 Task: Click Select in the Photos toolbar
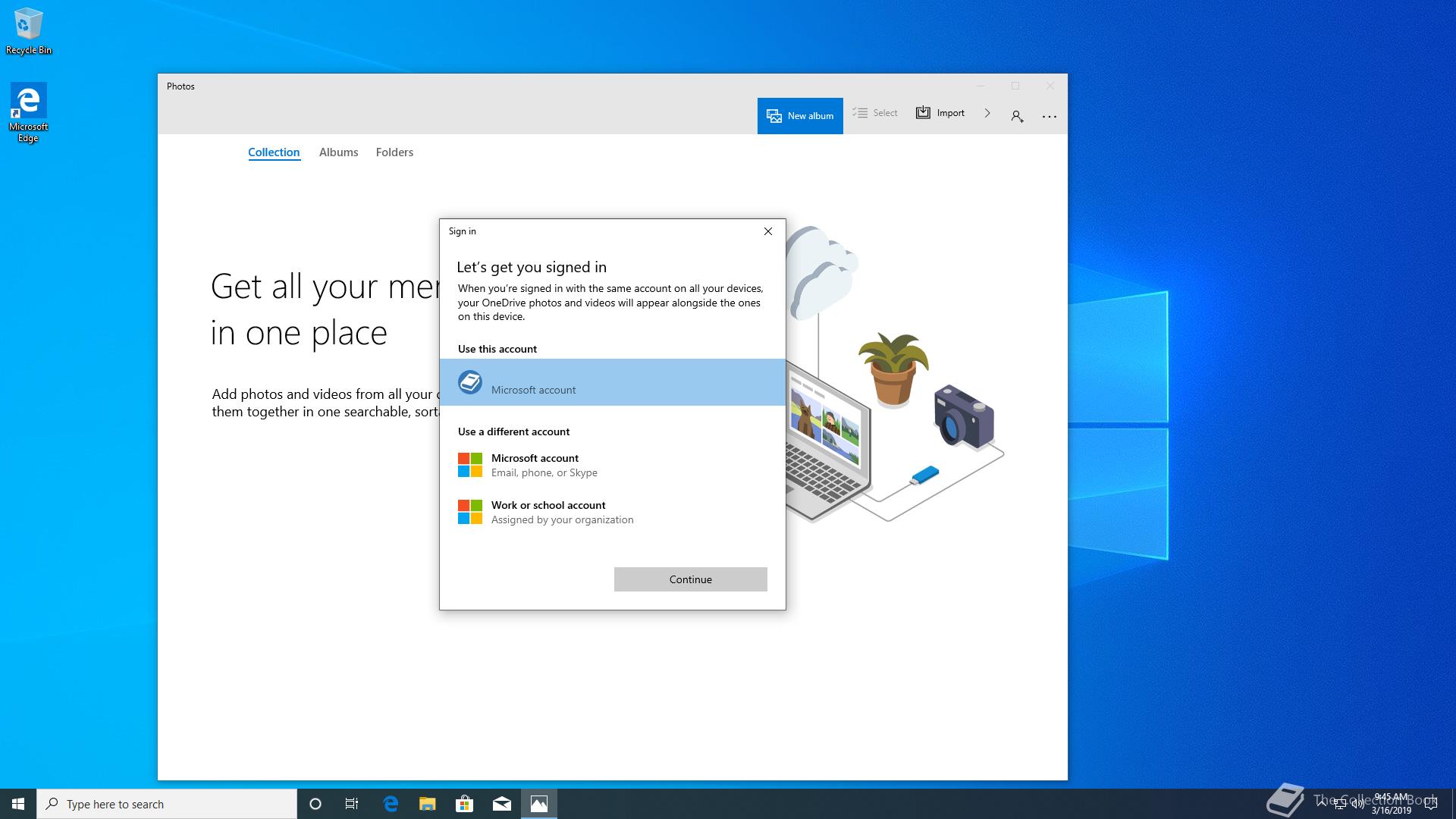[x=875, y=113]
